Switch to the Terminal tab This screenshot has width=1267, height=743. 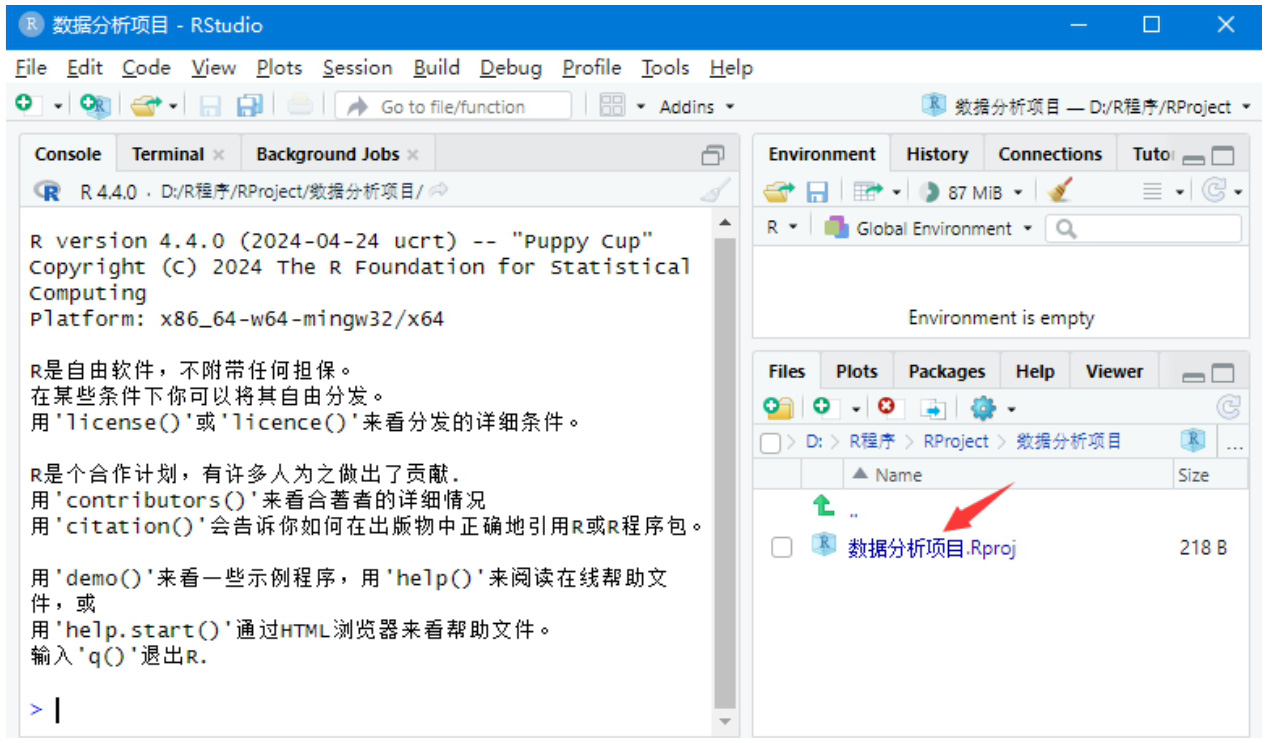click(x=167, y=154)
